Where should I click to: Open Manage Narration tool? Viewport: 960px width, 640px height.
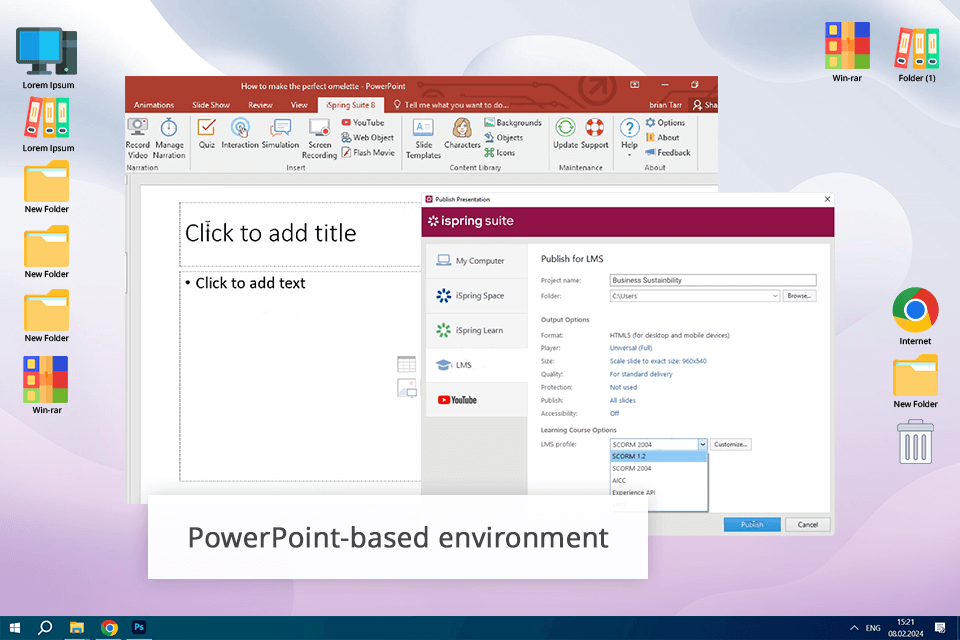coord(169,138)
